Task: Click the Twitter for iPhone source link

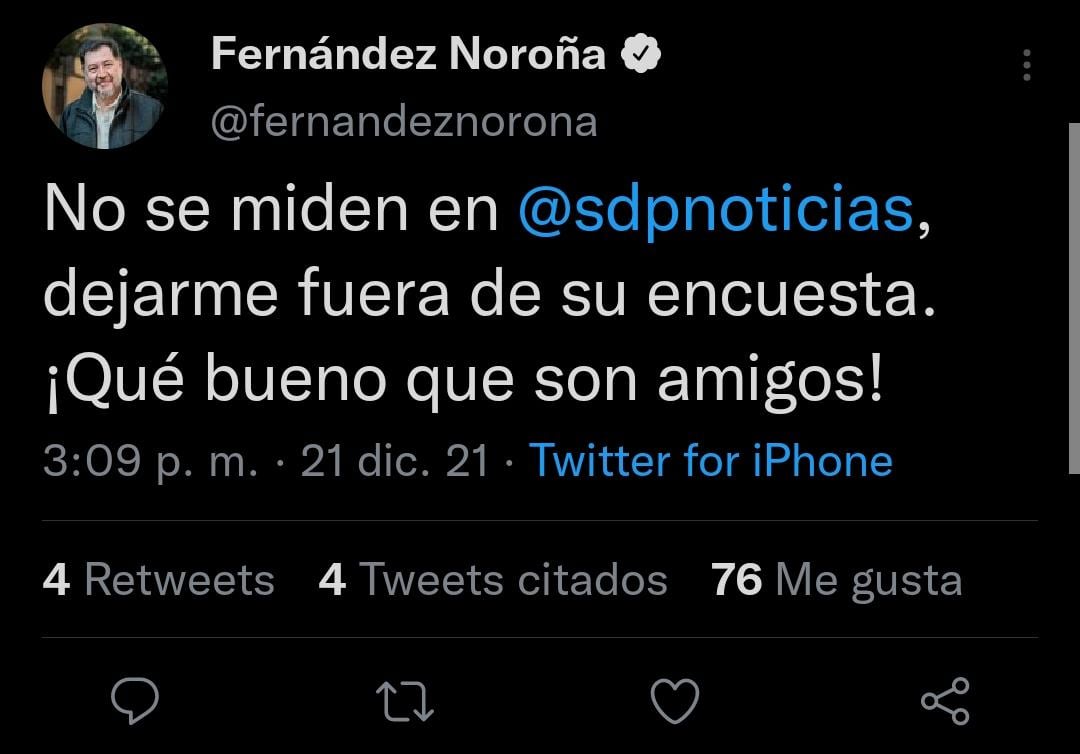Action: tap(710, 461)
